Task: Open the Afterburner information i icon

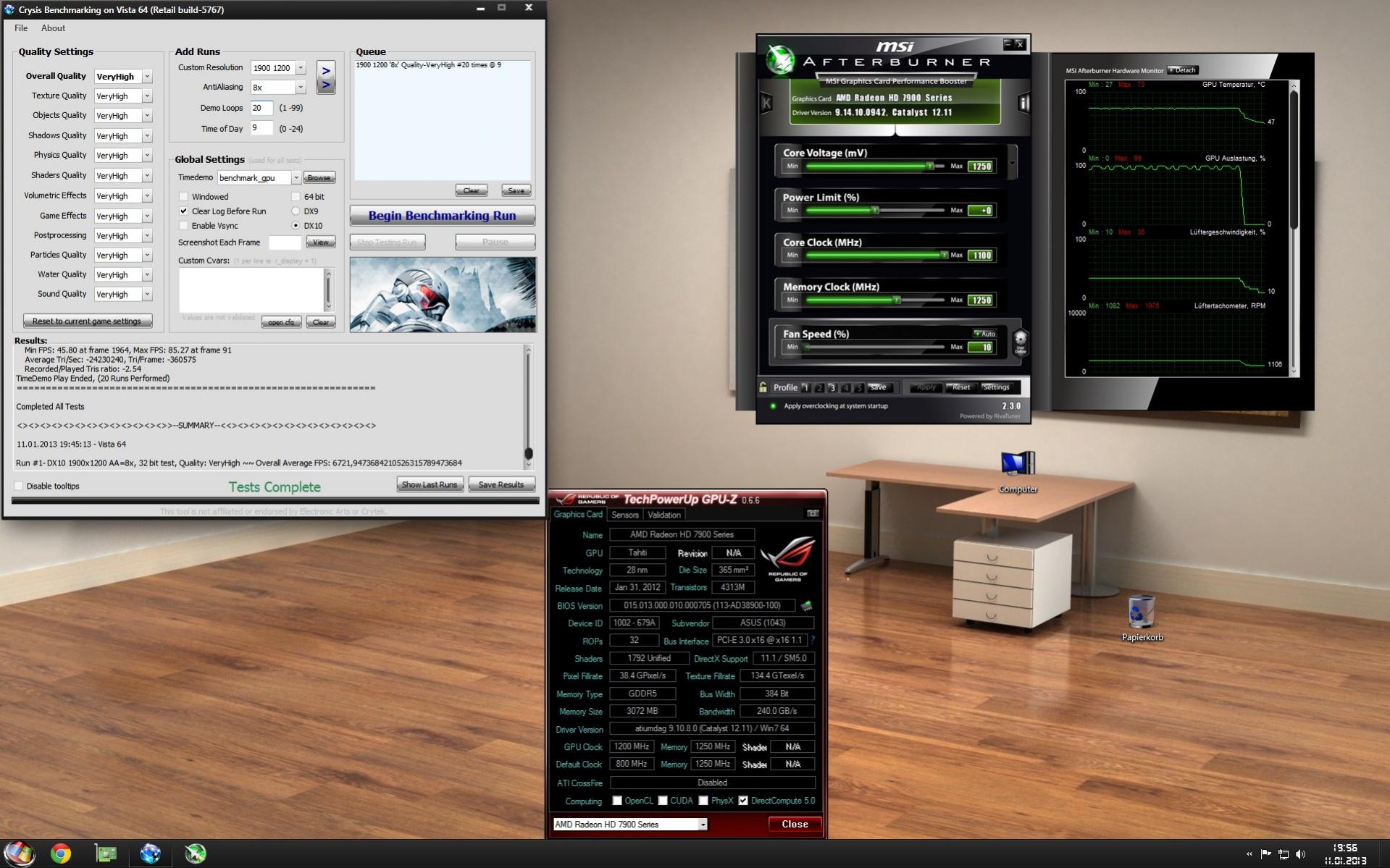Action: point(1023,103)
